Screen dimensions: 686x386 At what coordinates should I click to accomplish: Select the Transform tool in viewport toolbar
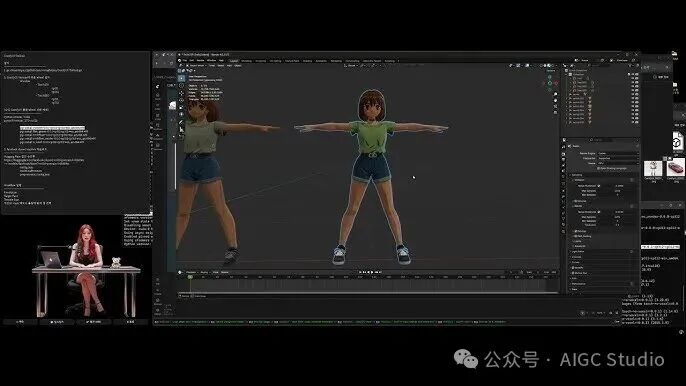pos(181,114)
